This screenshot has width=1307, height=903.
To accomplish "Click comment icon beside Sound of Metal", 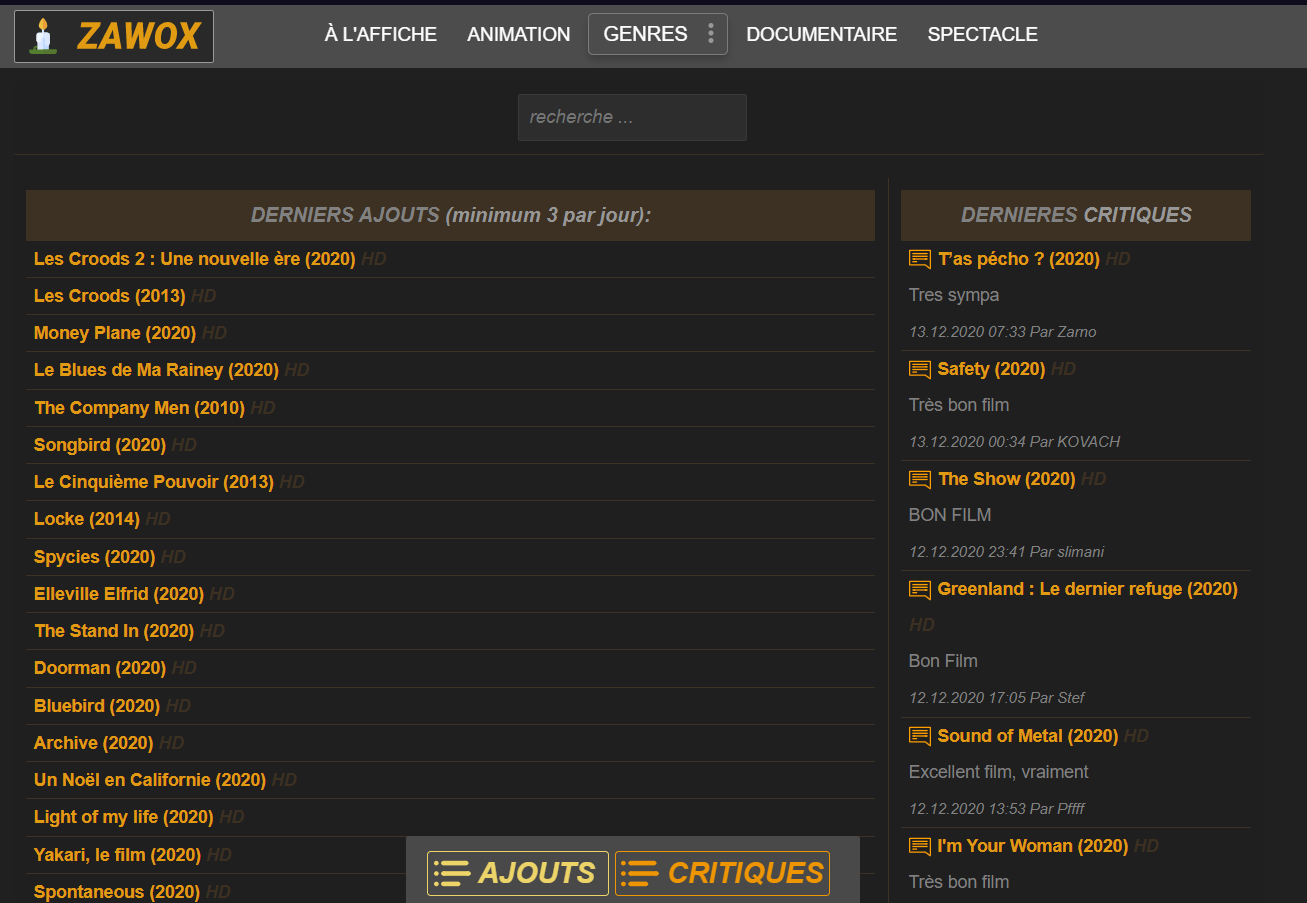I will click(x=920, y=736).
